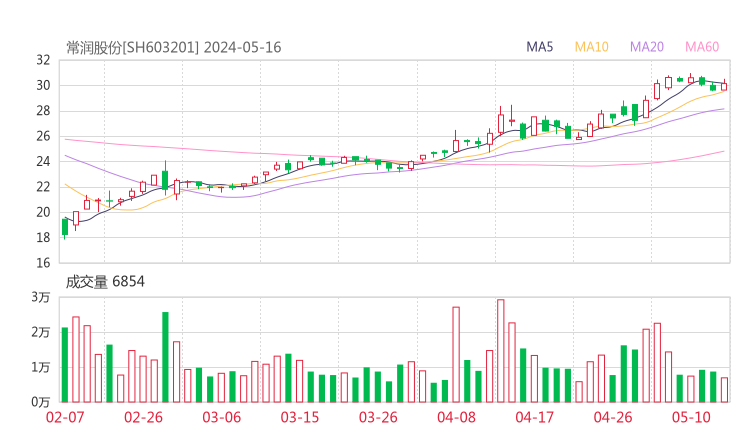Select the tallest volume bar in mid-April

(501, 351)
